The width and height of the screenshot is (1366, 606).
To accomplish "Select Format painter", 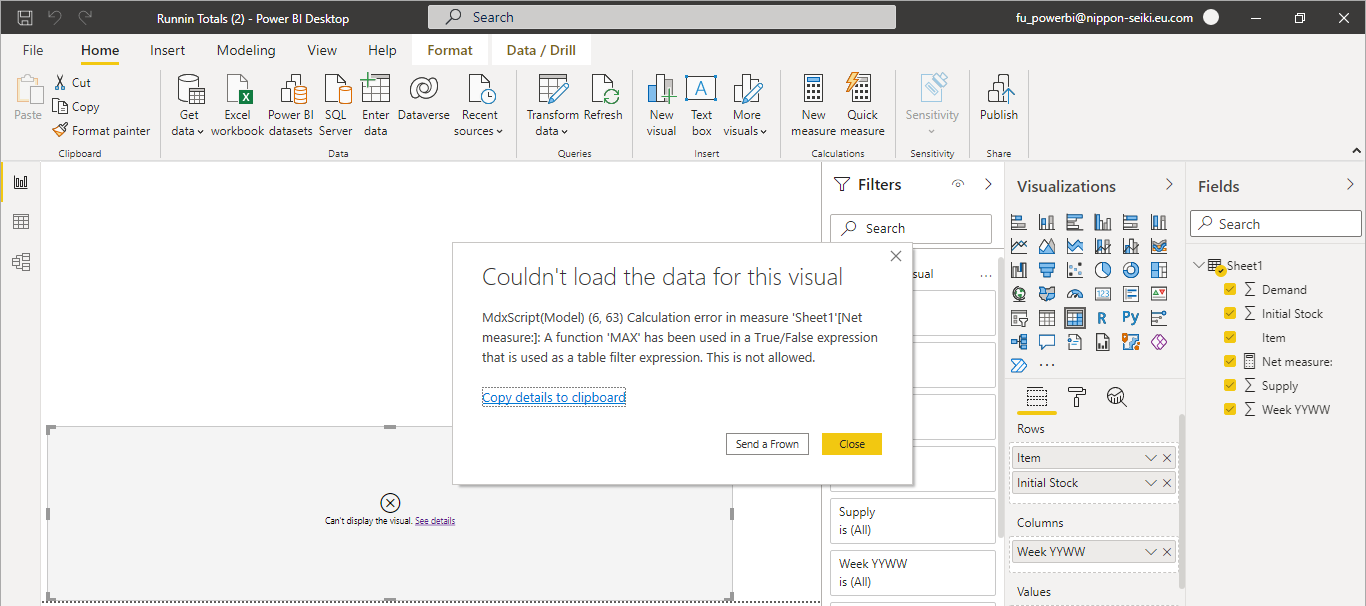I will pyautogui.click(x=101, y=131).
